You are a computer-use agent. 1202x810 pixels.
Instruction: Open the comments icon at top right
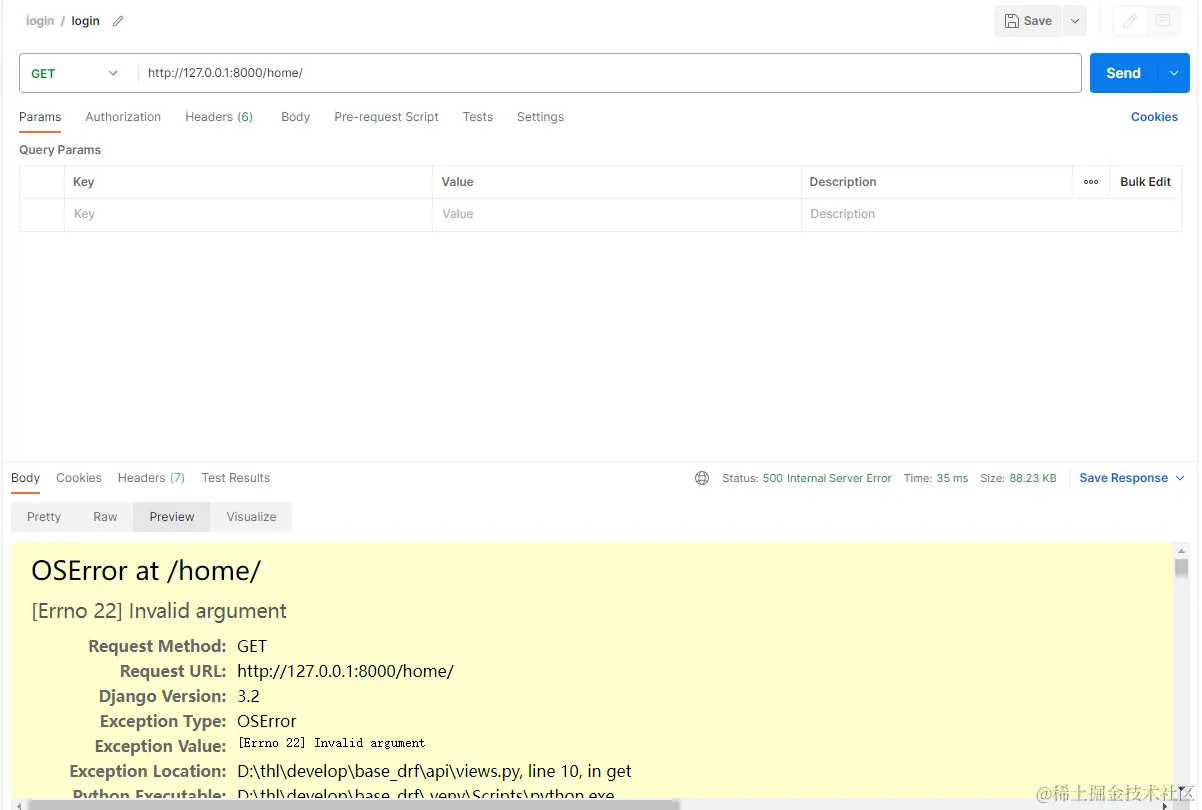click(x=1162, y=21)
